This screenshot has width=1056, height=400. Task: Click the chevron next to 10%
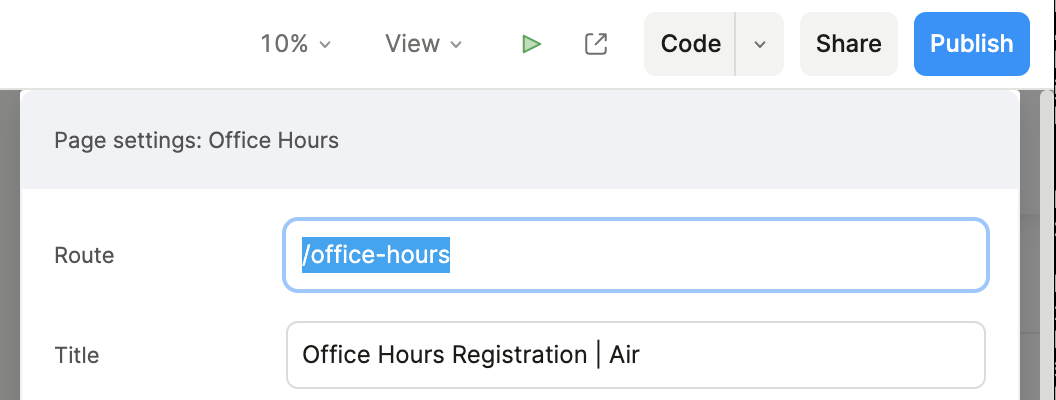325,45
